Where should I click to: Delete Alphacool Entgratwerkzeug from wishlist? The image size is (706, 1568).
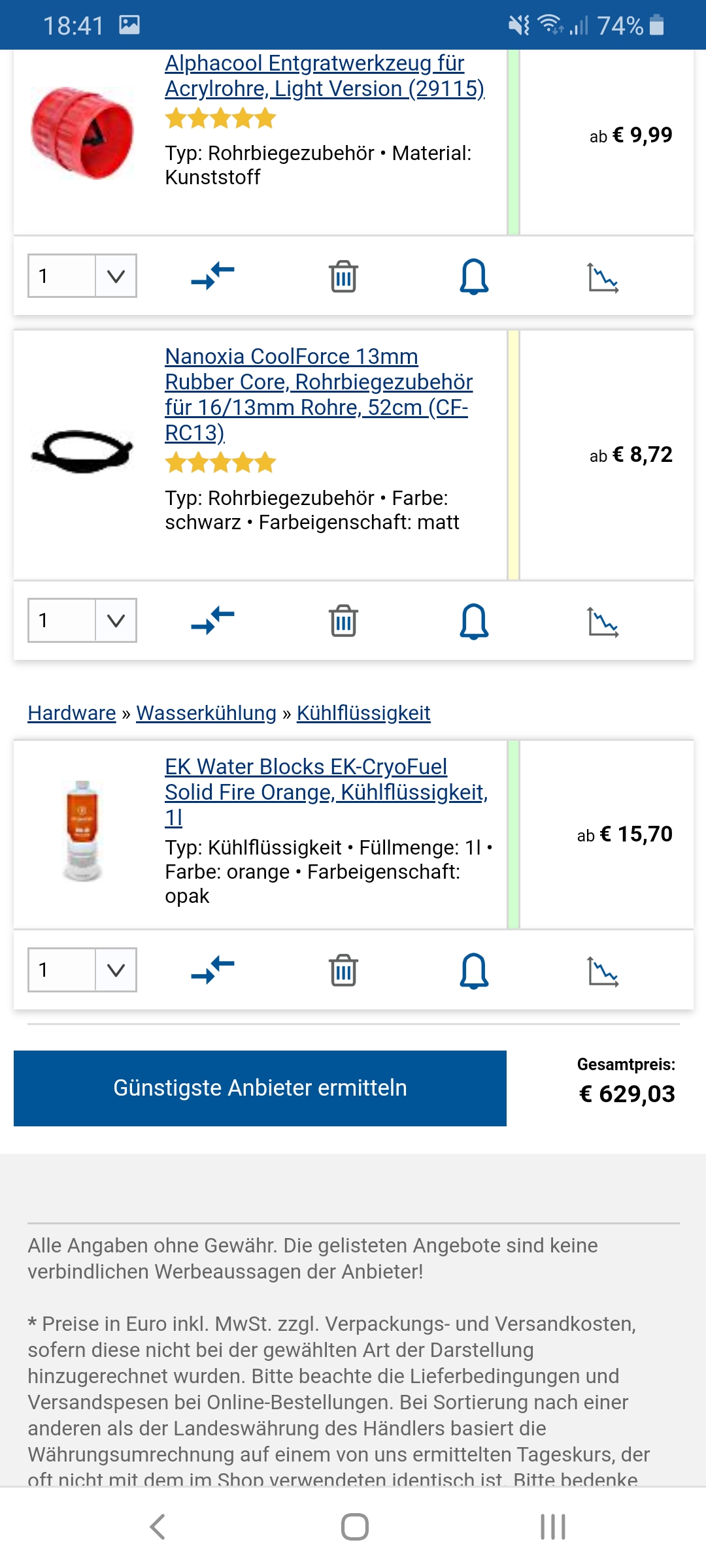coord(343,276)
